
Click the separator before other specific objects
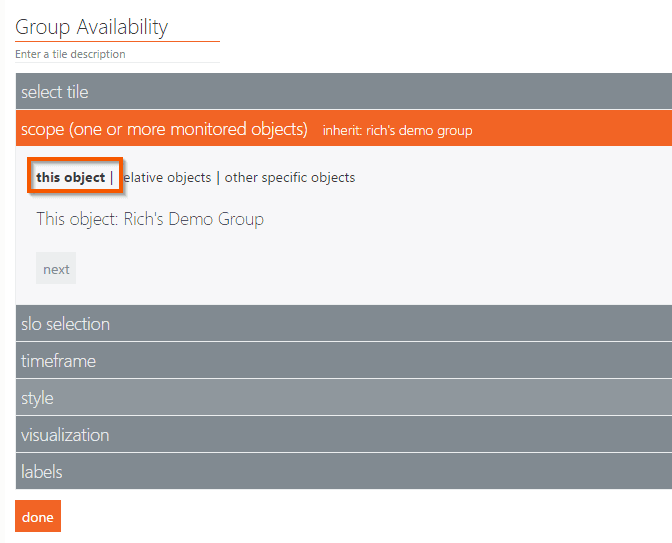[x=218, y=178]
